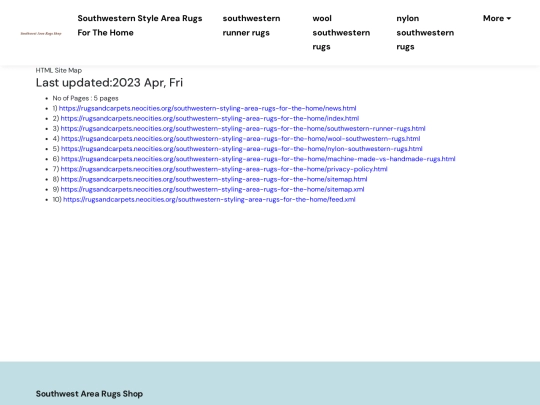The width and height of the screenshot is (540, 405).
Task: Open the news.html sitemap link
Action: click(x=207, y=108)
